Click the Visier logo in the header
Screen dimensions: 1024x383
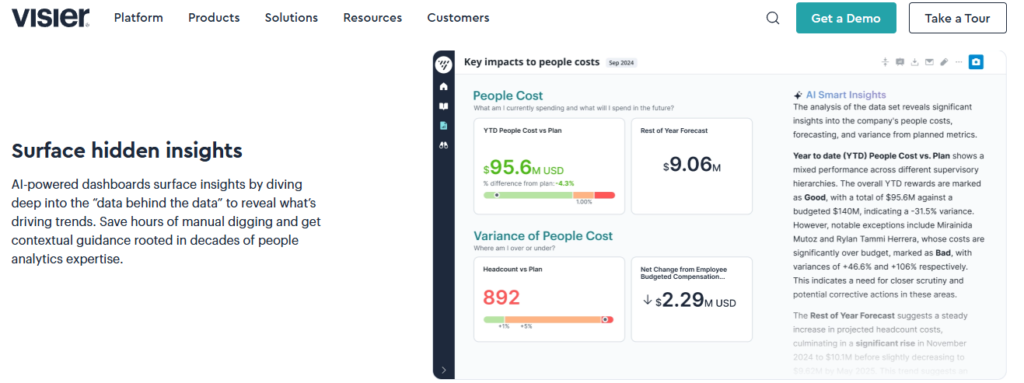point(50,18)
